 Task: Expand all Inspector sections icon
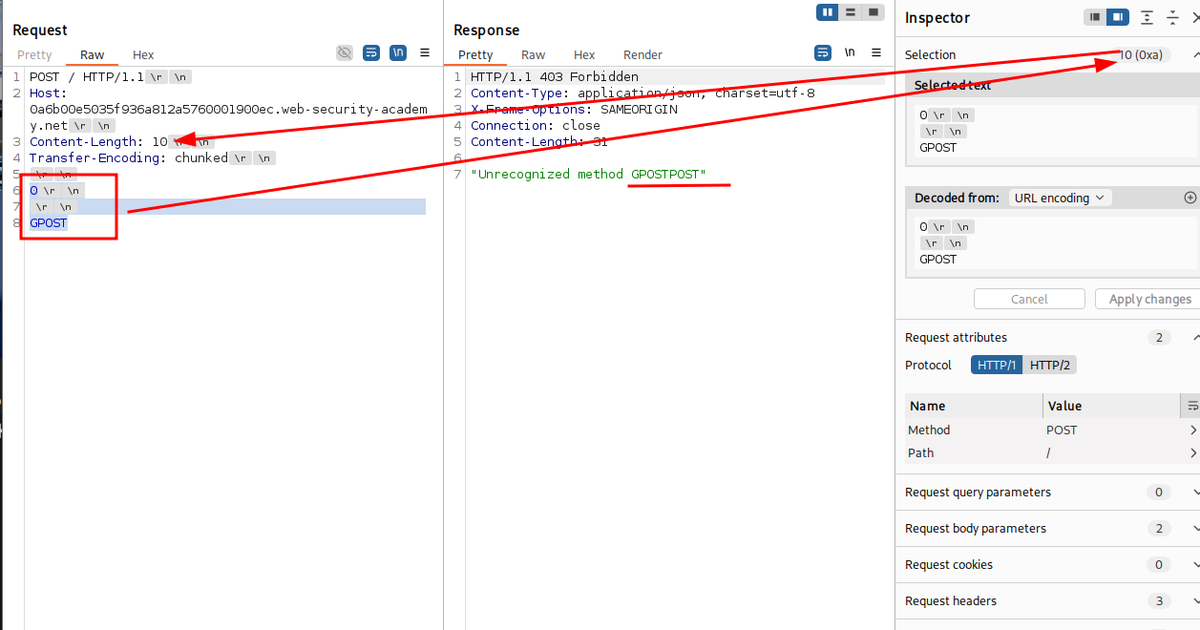pyautogui.click(x=1147, y=17)
